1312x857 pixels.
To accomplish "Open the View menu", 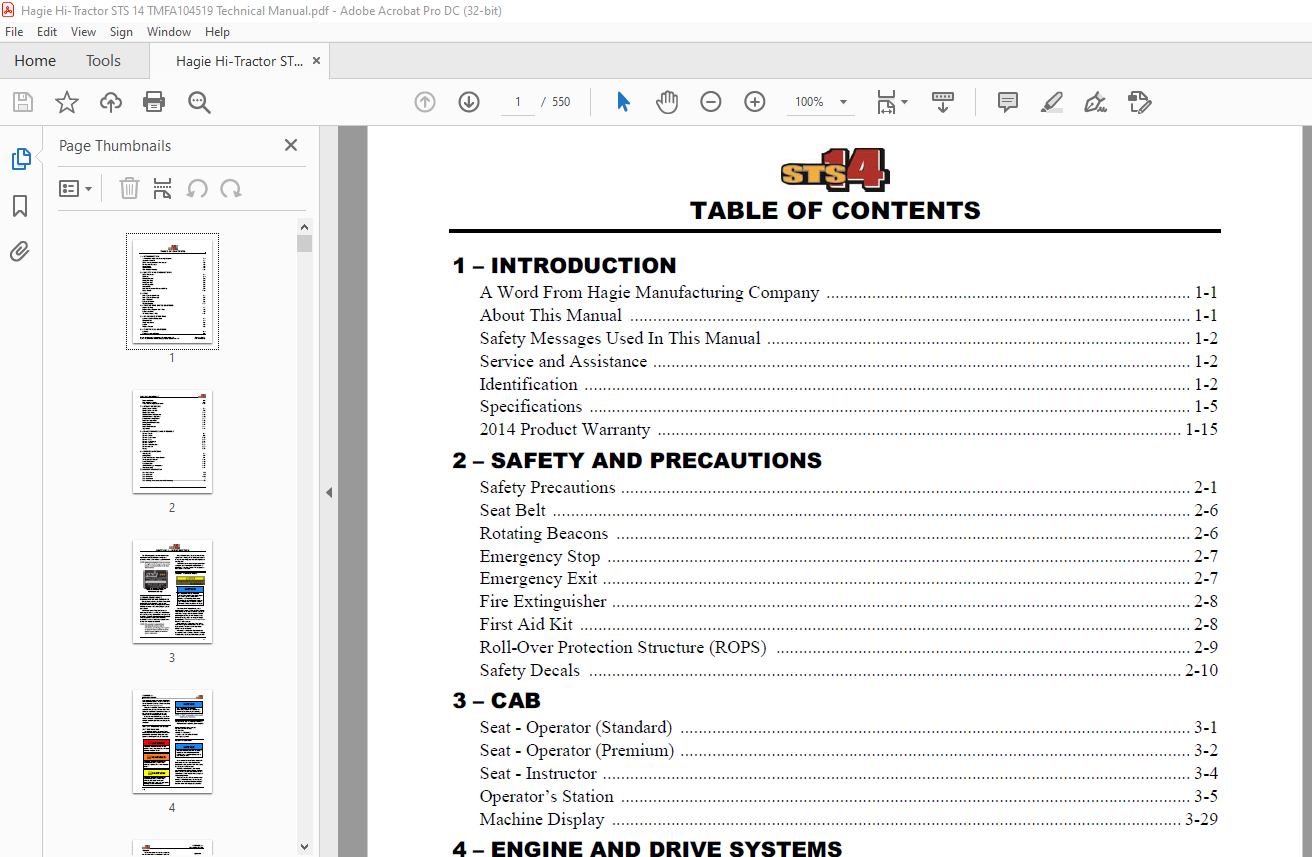I will click(83, 32).
